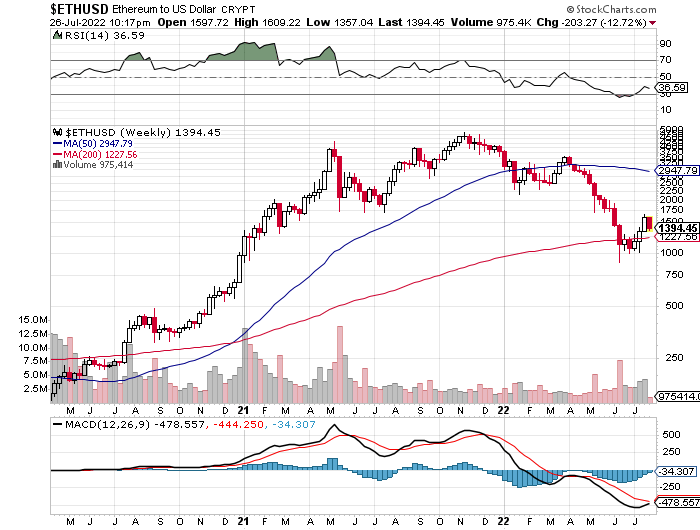Viewport: 700px width, 530px height.
Task: Click the -250 MACD axis label
Action: pyautogui.click(x=671, y=487)
